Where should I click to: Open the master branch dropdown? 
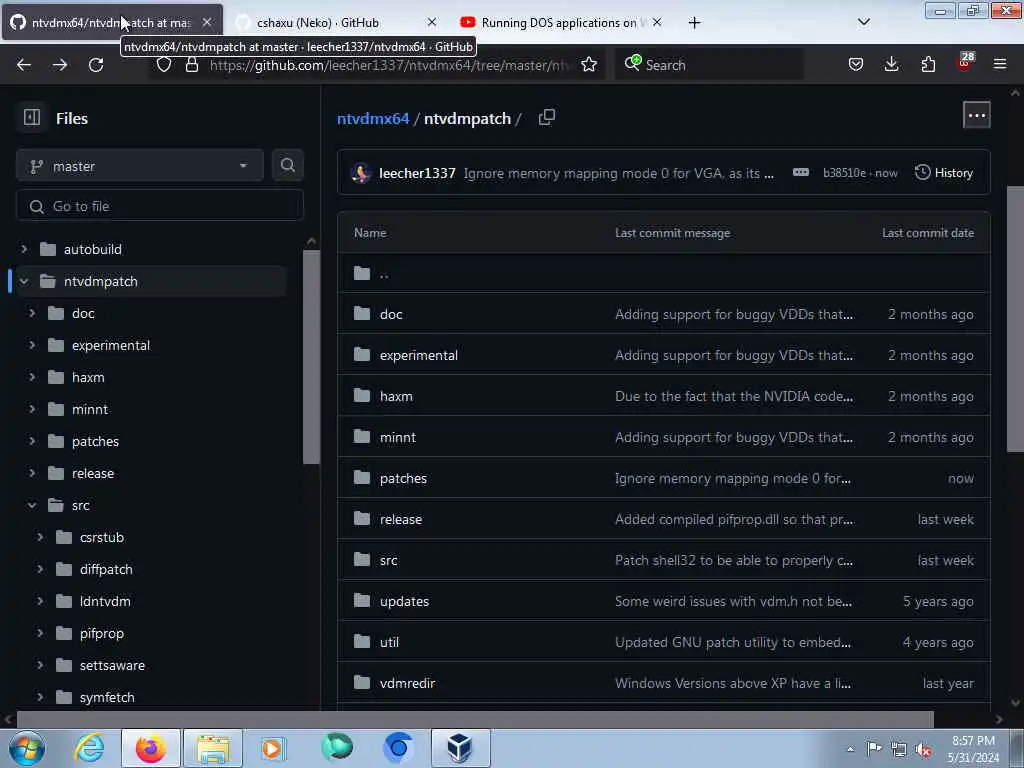coord(140,166)
